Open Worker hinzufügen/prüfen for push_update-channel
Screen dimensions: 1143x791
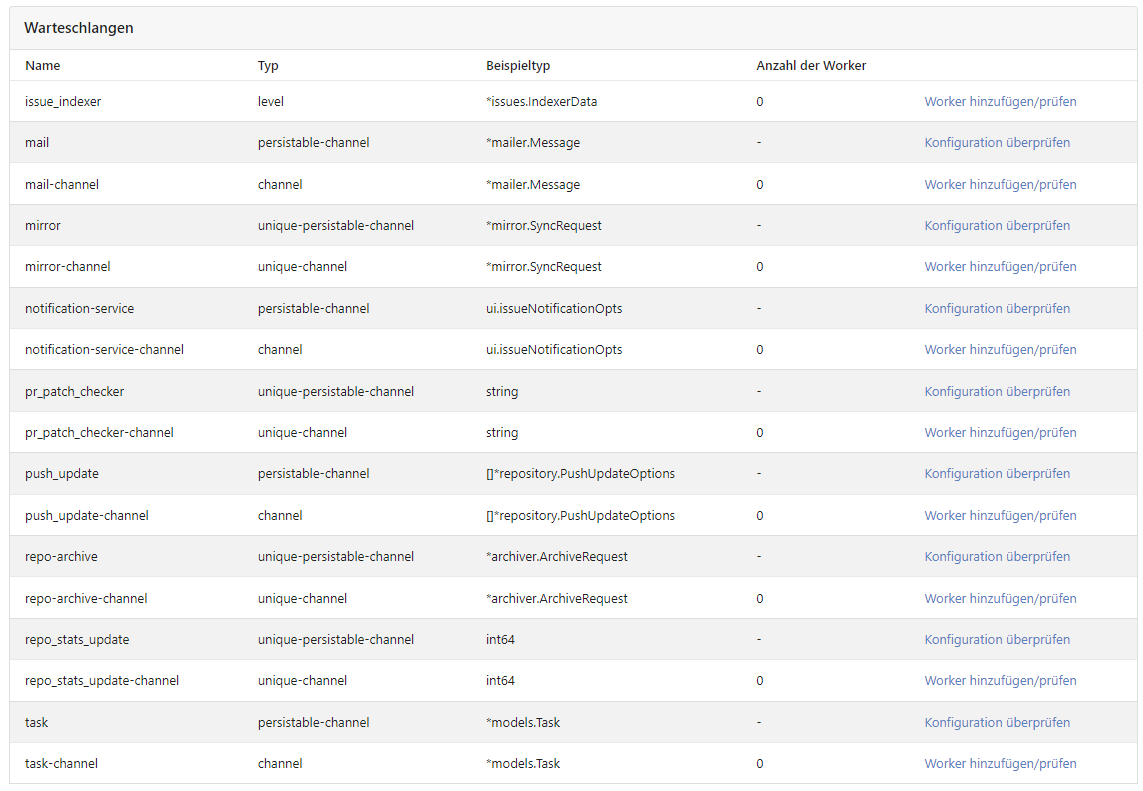point(1000,515)
